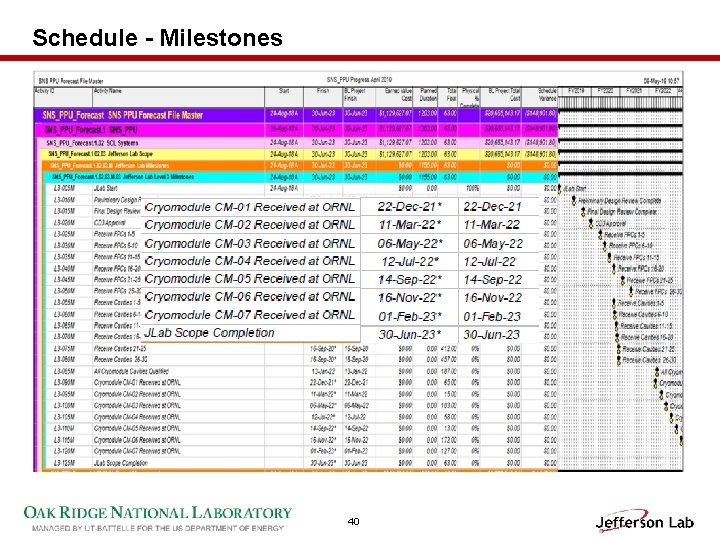Click the Schedule Variance column header

click(x=539, y=96)
